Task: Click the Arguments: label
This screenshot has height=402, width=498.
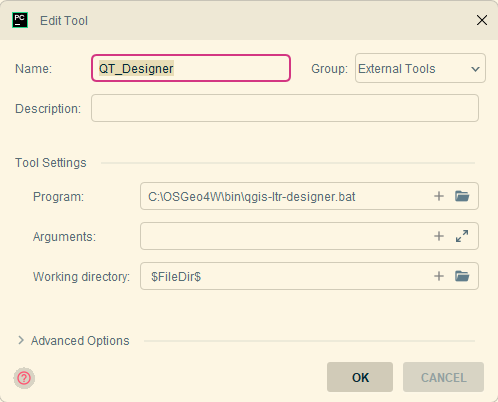Action: click(64, 237)
